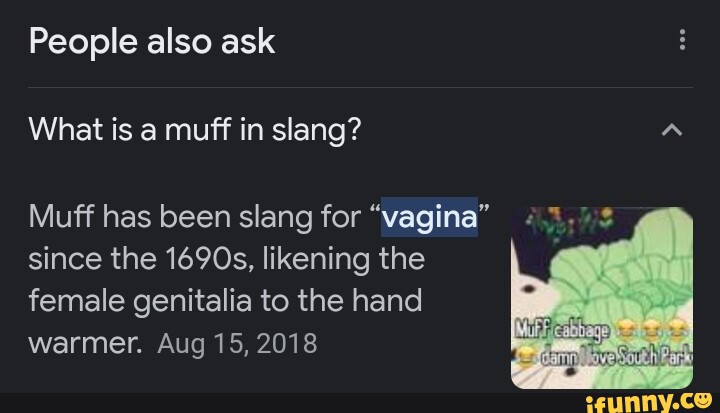Click the highlighted word "vagina"
The image size is (720, 413).
[428, 215]
